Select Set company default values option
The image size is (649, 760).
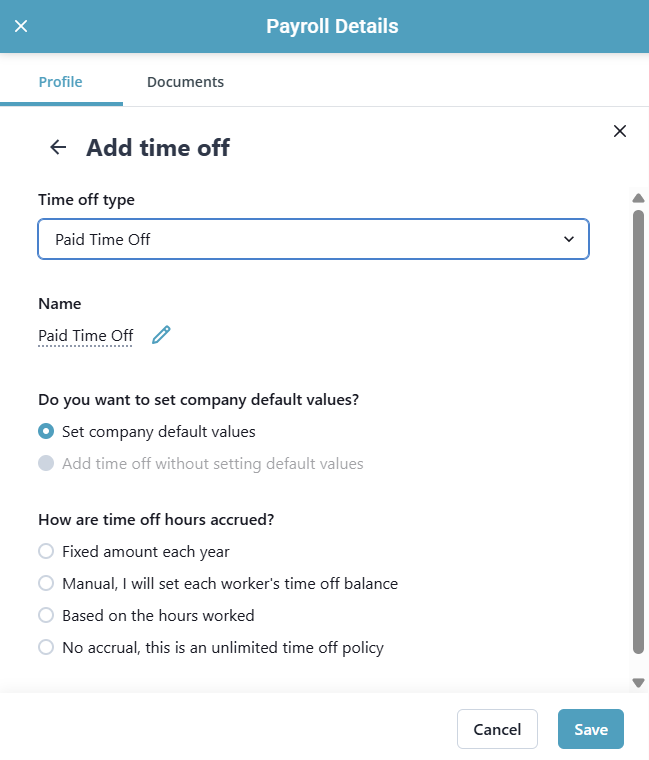point(46,432)
